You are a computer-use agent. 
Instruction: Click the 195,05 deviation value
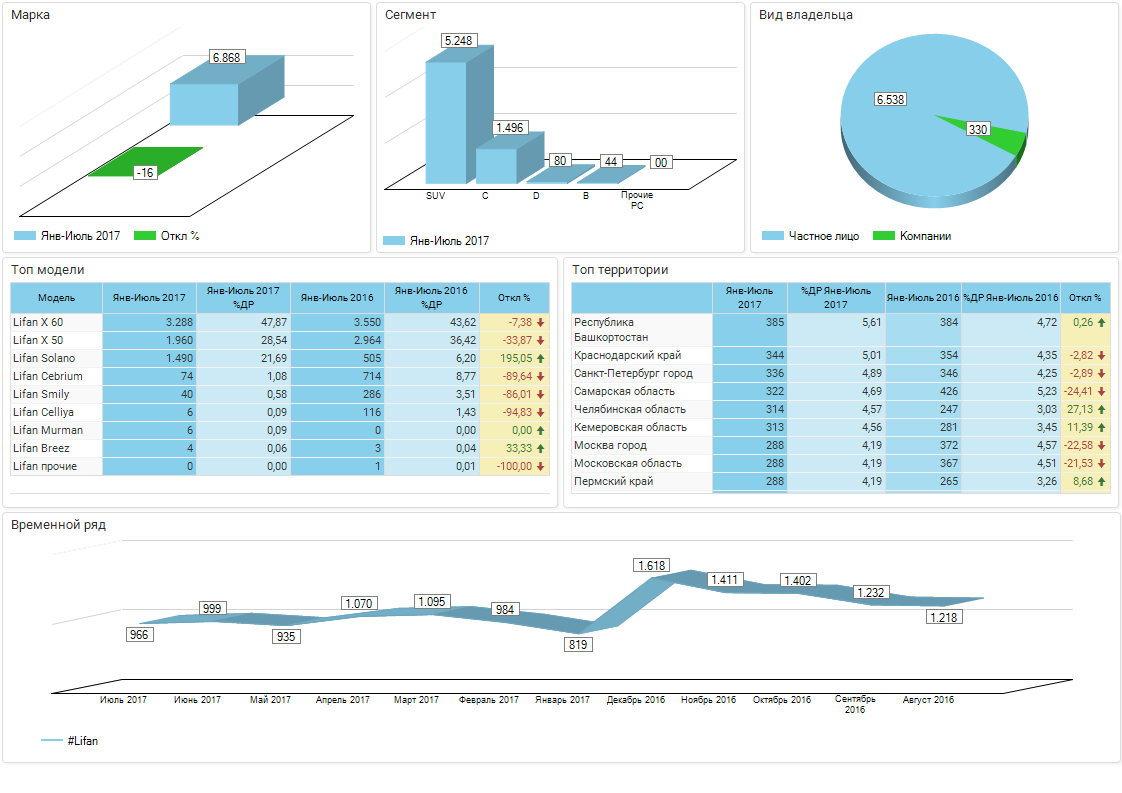[516, 359]
